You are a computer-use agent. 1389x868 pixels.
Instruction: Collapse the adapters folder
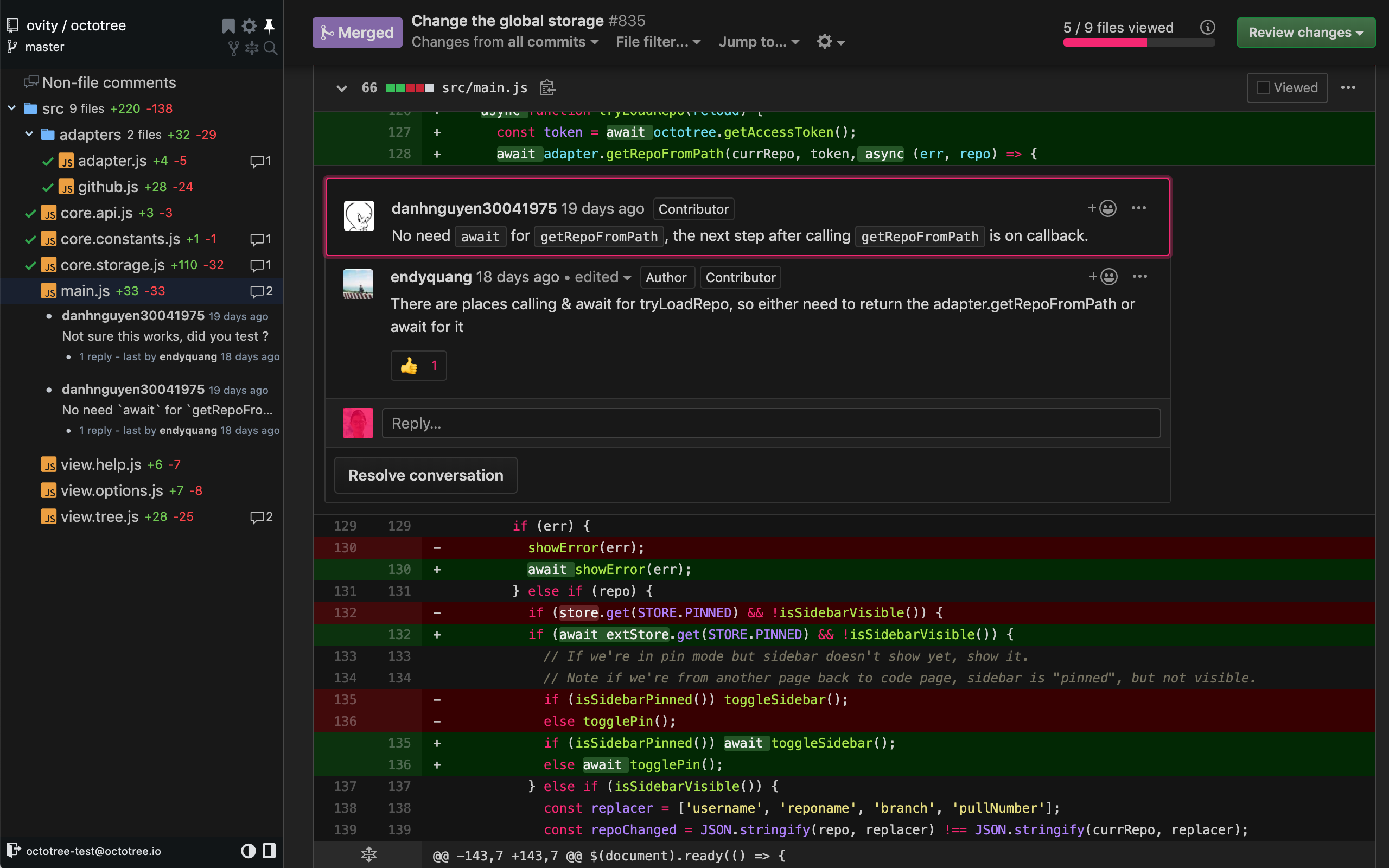[x=29, y=135]
